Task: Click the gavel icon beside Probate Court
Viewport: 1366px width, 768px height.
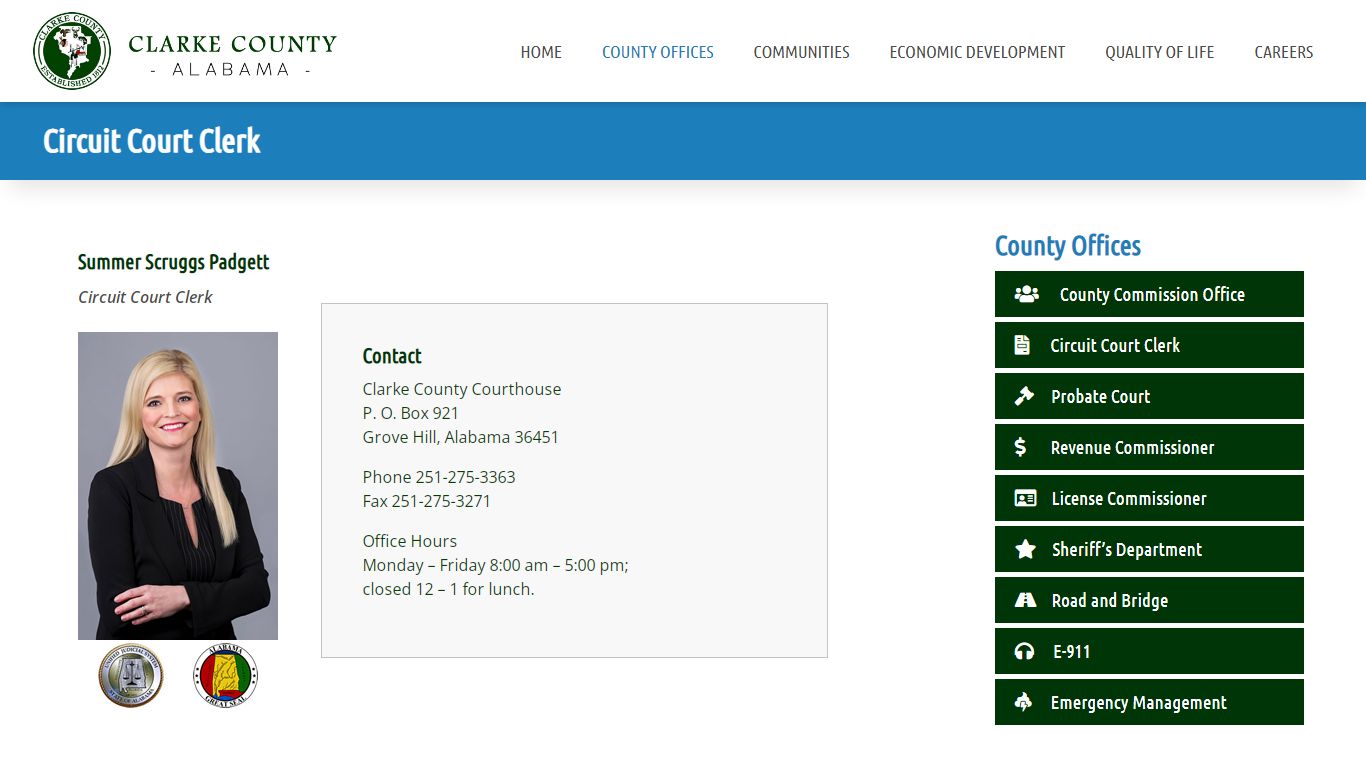Action: point(1024,396)
